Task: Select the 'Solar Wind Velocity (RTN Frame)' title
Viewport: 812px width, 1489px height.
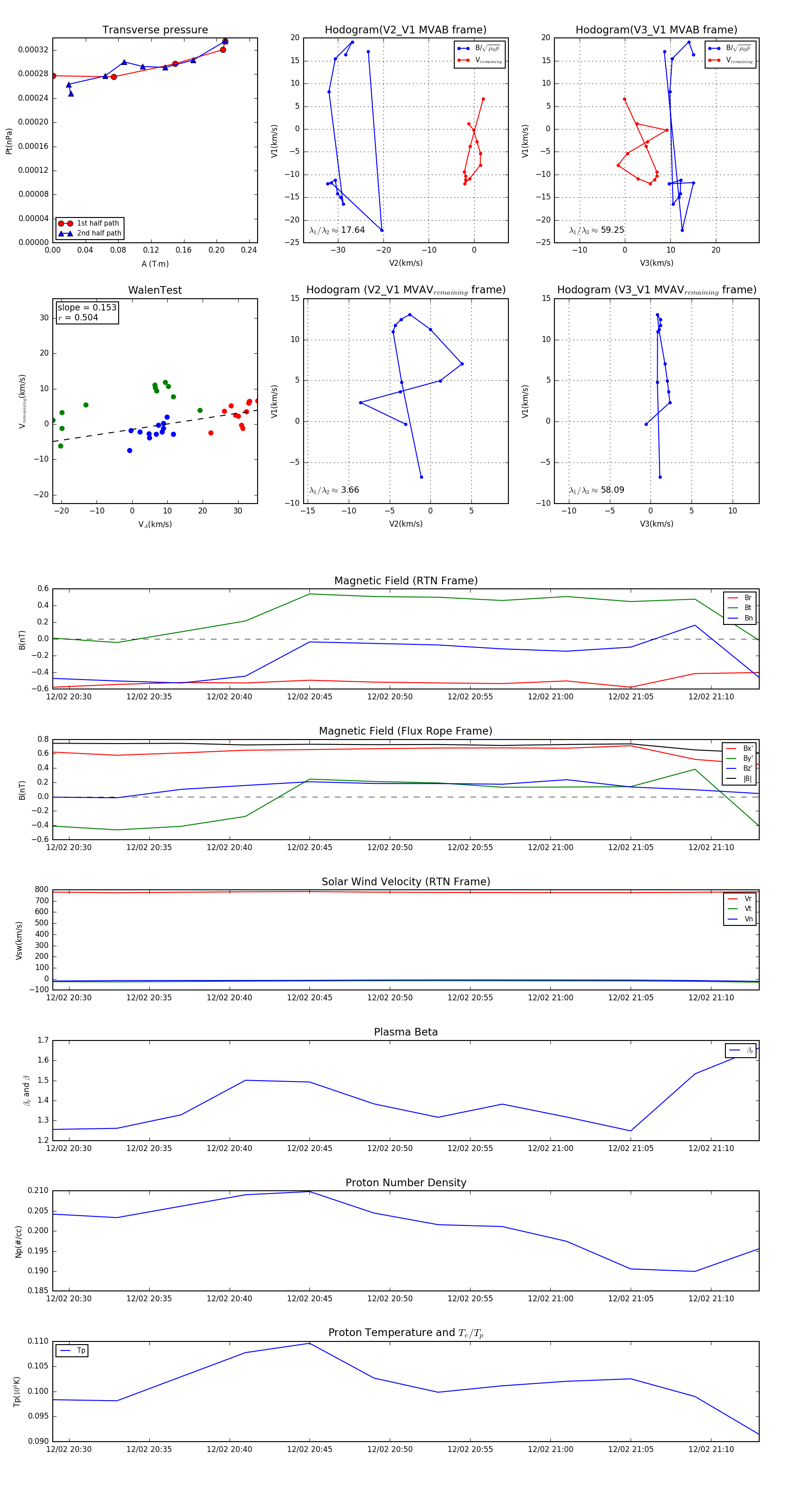Action: pos(406,882)
